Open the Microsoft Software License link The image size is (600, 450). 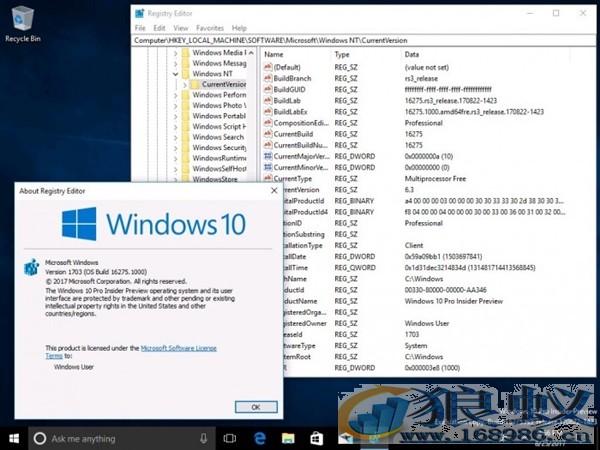click(179, 348)
